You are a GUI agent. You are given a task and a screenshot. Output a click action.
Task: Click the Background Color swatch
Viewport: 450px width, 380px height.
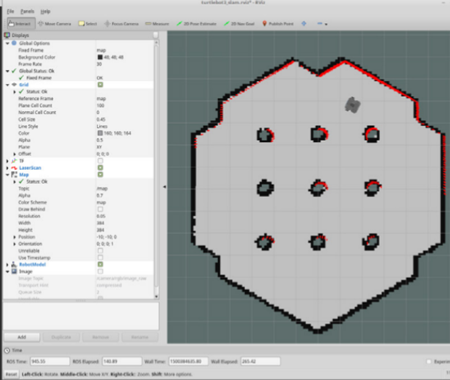(x=100, y=57)
